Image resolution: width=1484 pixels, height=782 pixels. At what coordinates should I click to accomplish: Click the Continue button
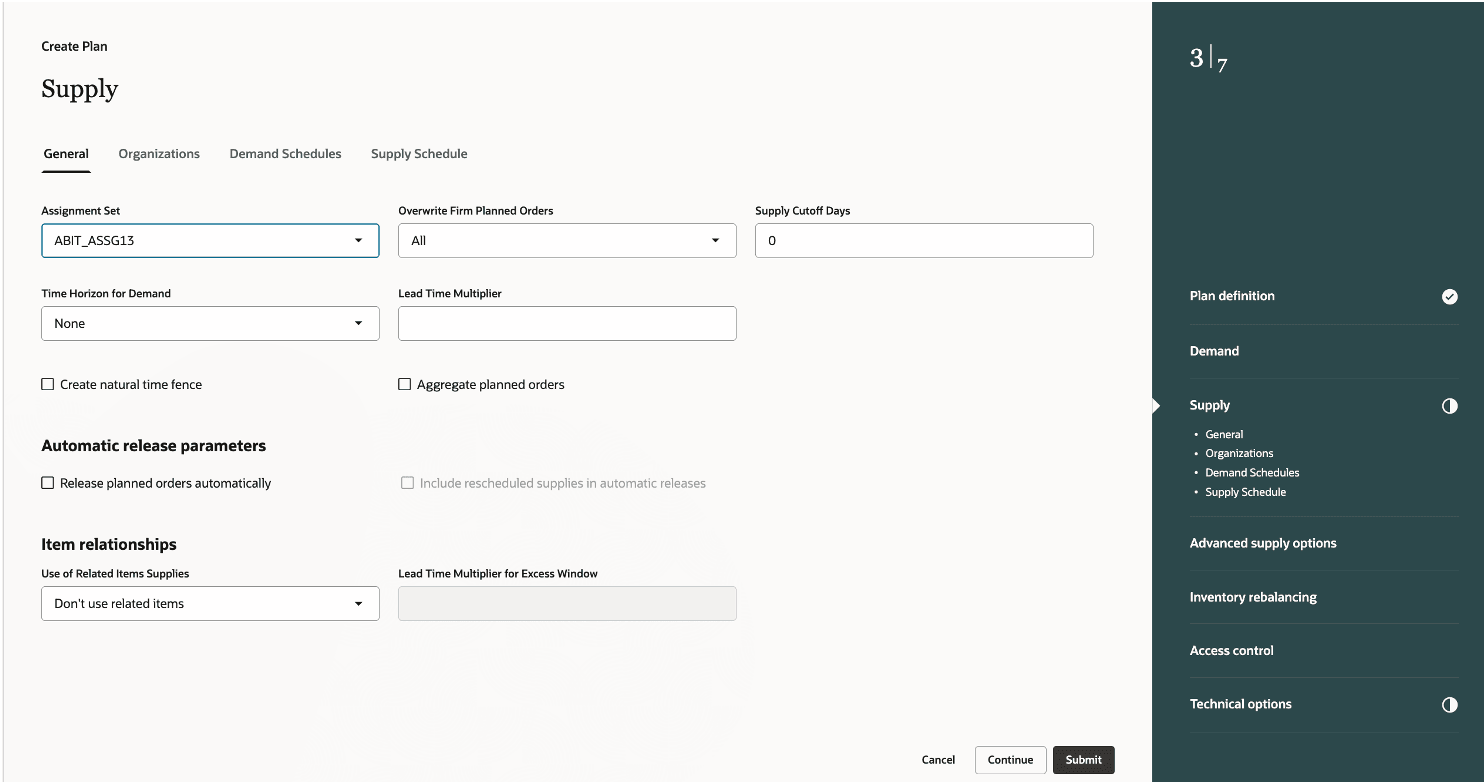point(1010,760)
